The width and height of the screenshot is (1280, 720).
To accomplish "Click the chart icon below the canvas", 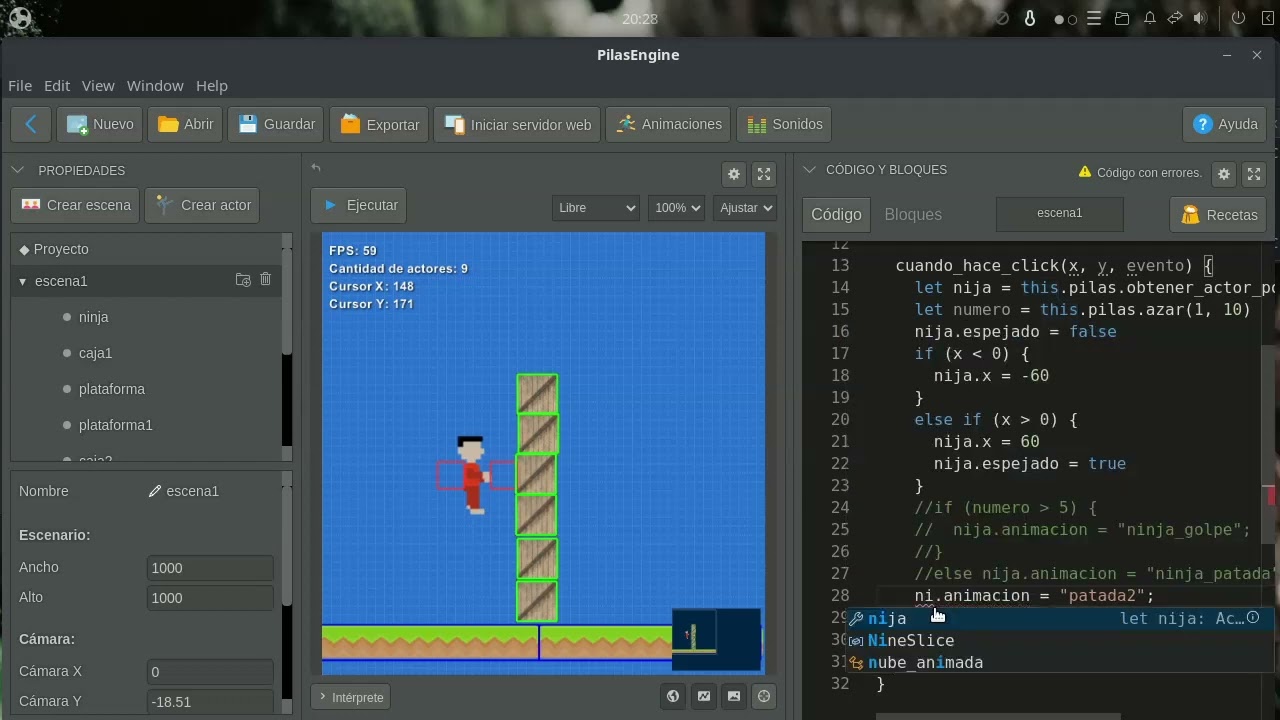I will click(704, 696).
